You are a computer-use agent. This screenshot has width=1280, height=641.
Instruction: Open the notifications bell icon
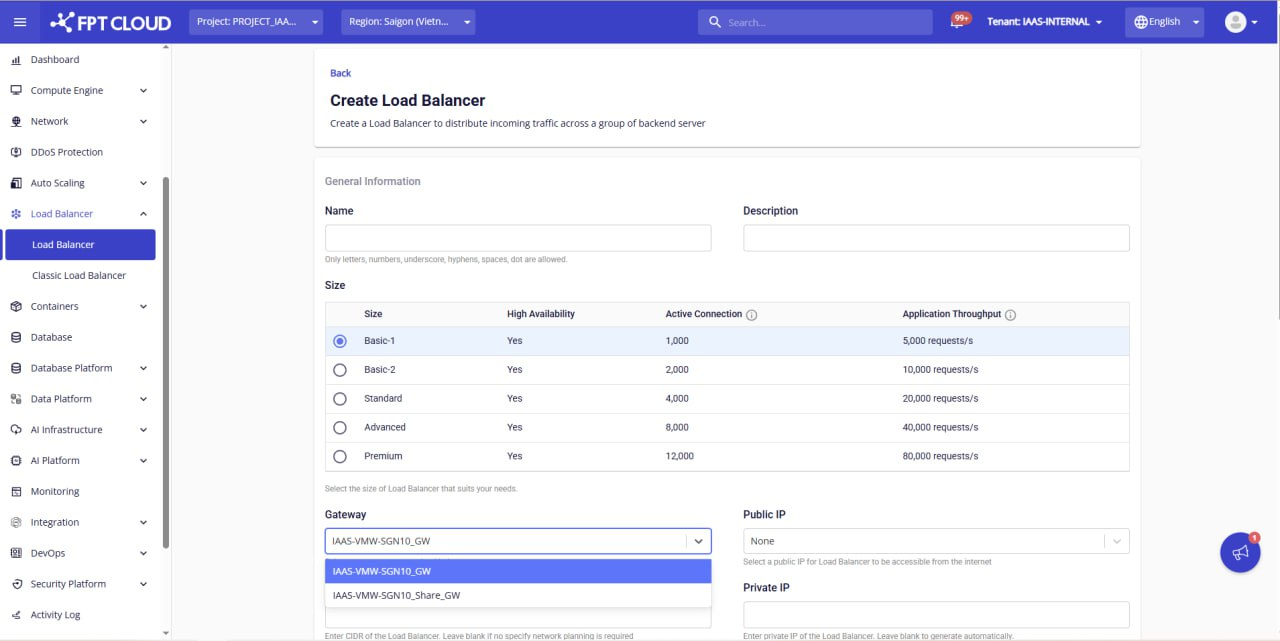point(957,23)
